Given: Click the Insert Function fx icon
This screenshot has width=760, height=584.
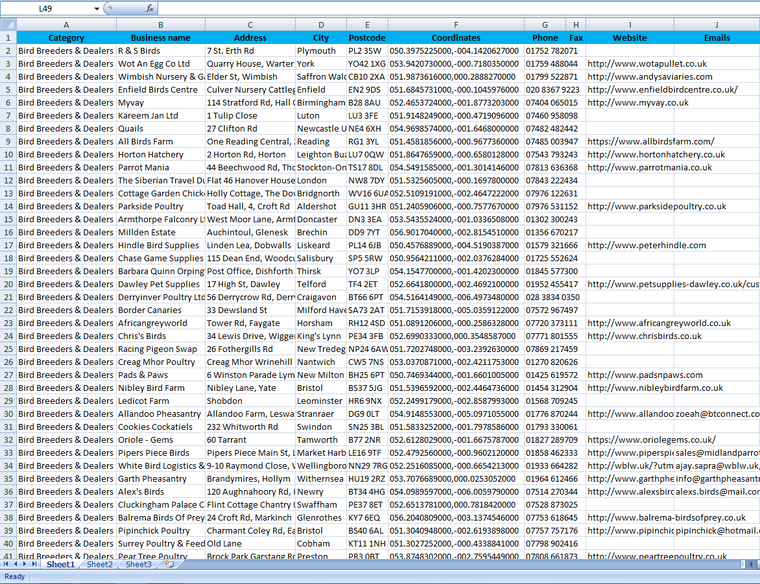Looking at the screenshot, I should coord(149,8).
